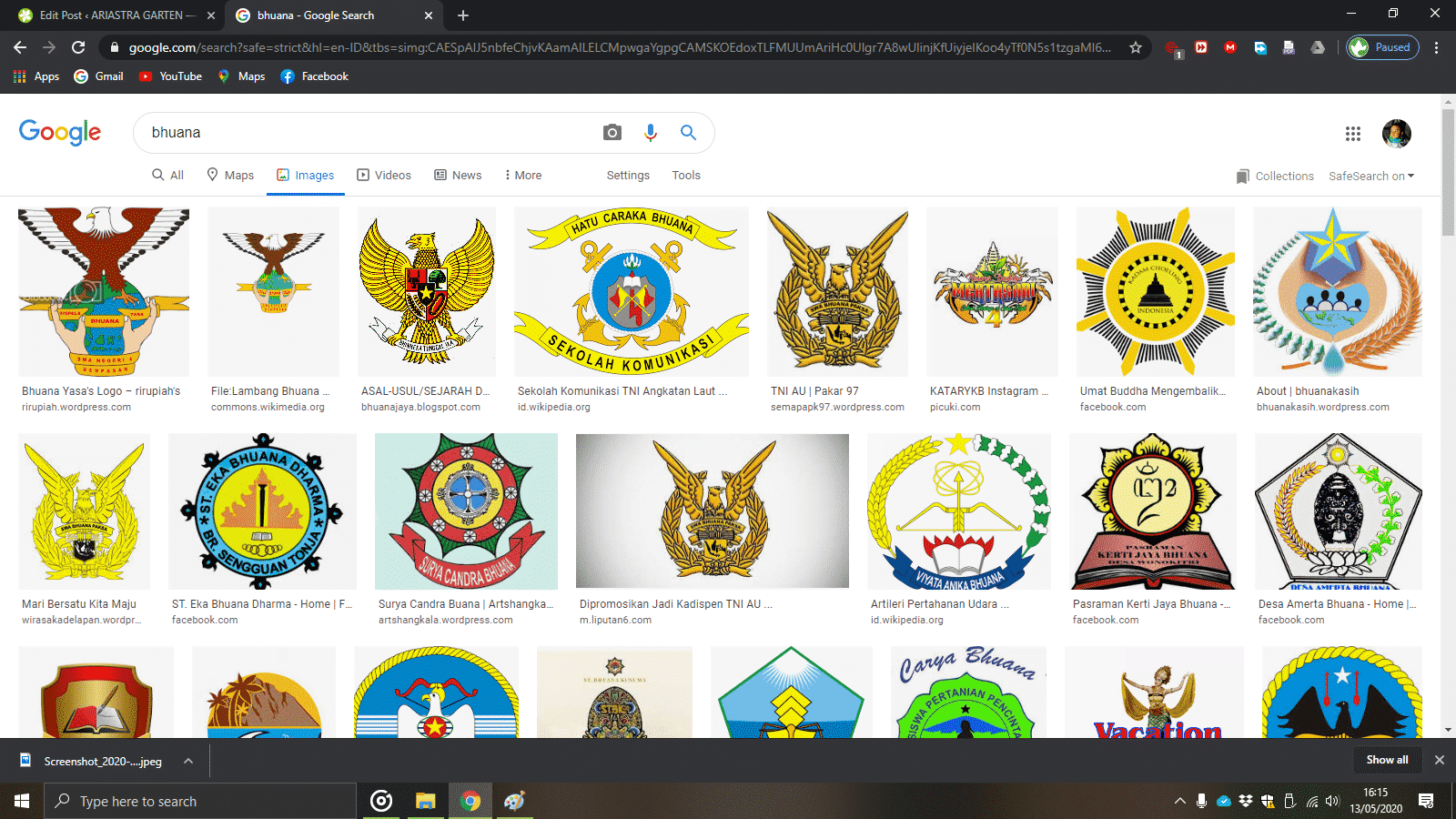Click the Paused profile button in Chrome
Screen dimensions: 1456x819
(1382, 47)
